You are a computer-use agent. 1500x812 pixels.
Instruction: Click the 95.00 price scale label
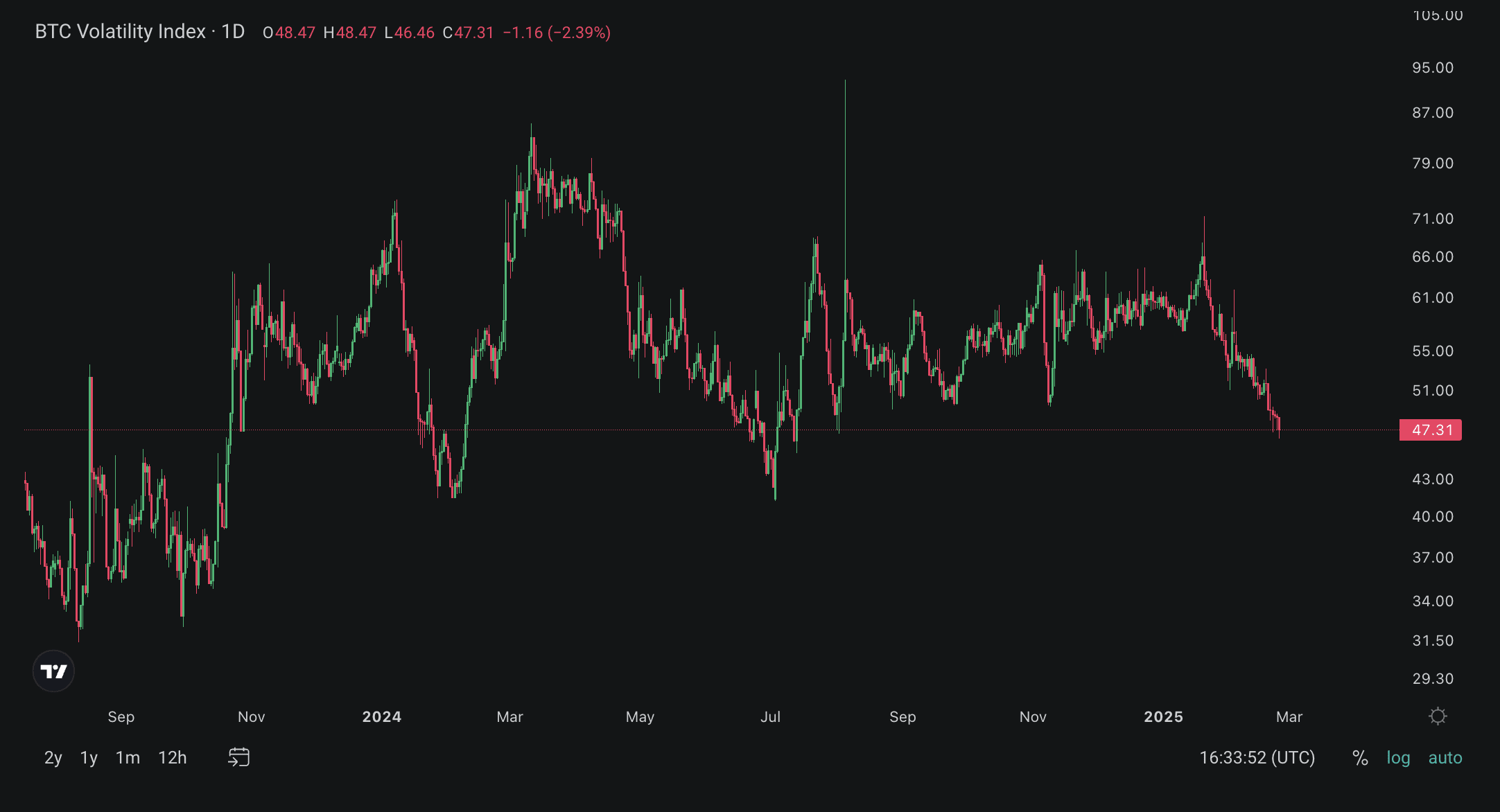point(1433,68)
